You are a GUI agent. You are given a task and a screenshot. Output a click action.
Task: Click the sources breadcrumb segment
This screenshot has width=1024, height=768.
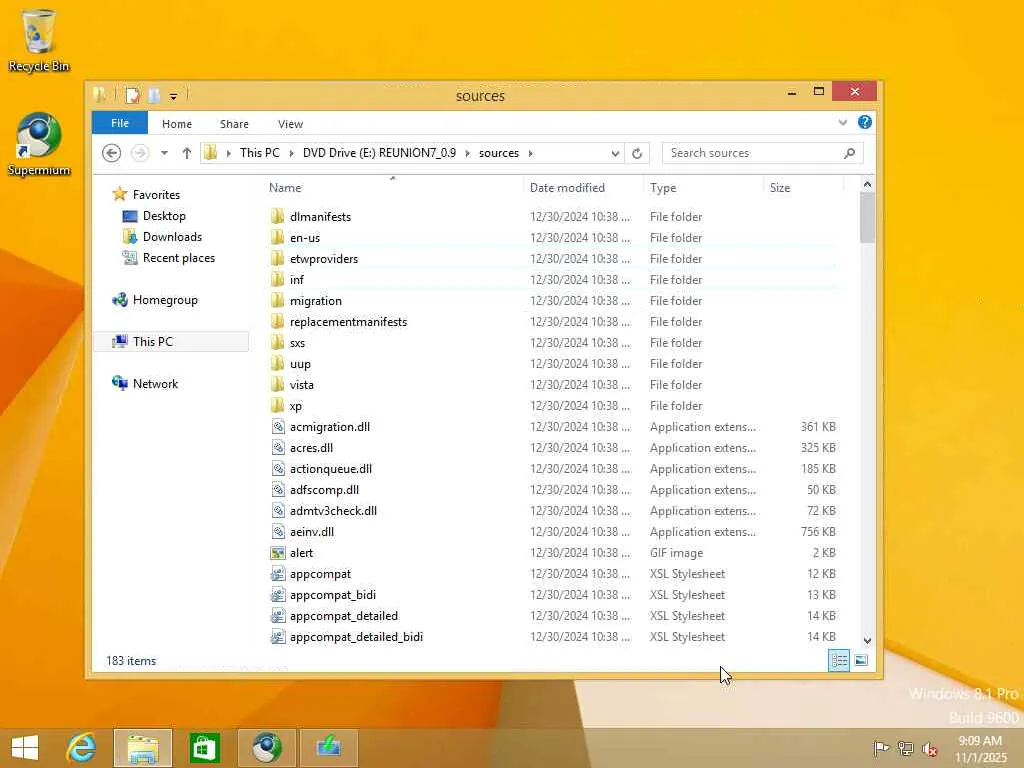pyautogui.click(x=499, y=153)
